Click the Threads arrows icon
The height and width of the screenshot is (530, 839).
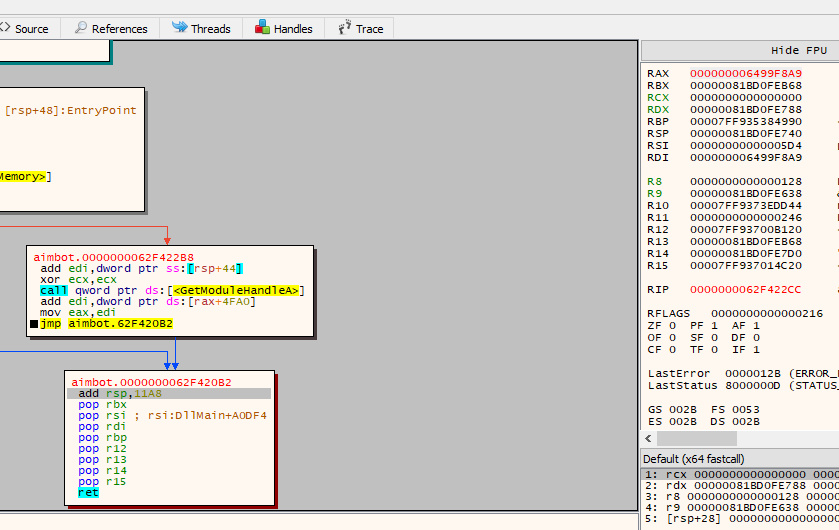click(179, 27)
